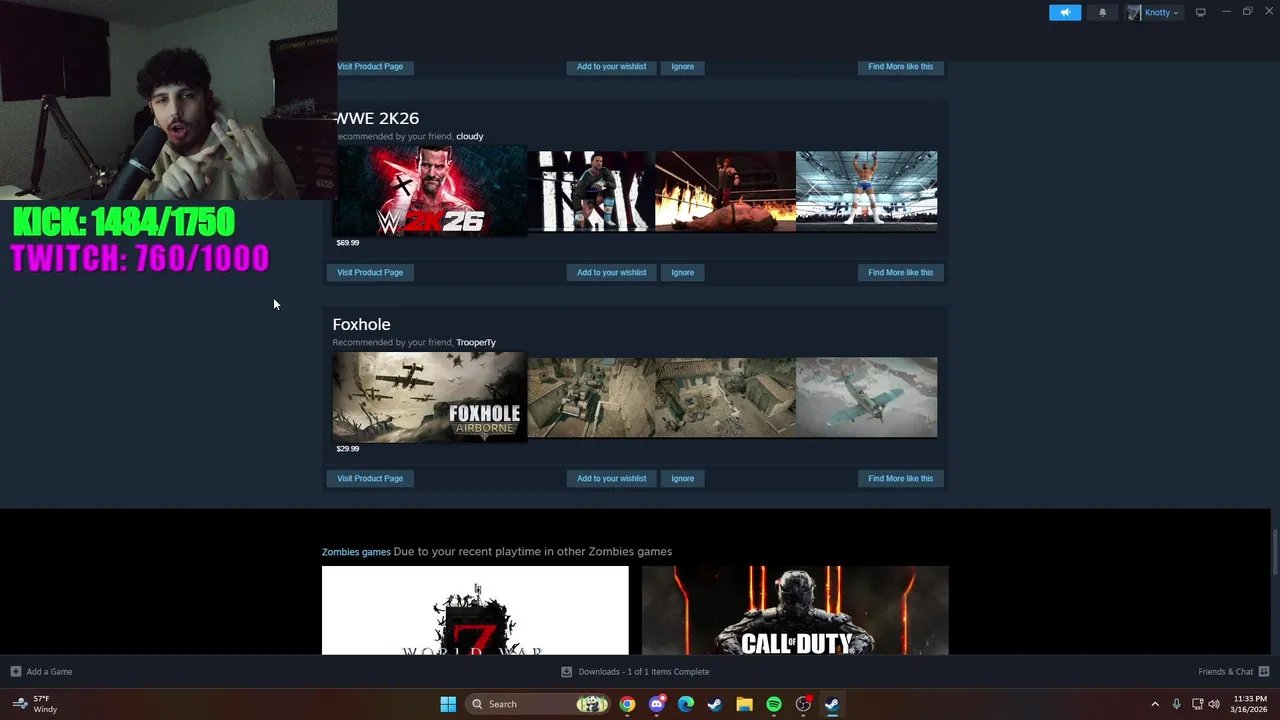The image size is (1280, 720).
Task: Click the Foxhole Airborne cover art capsule
Action: [429, 397]
